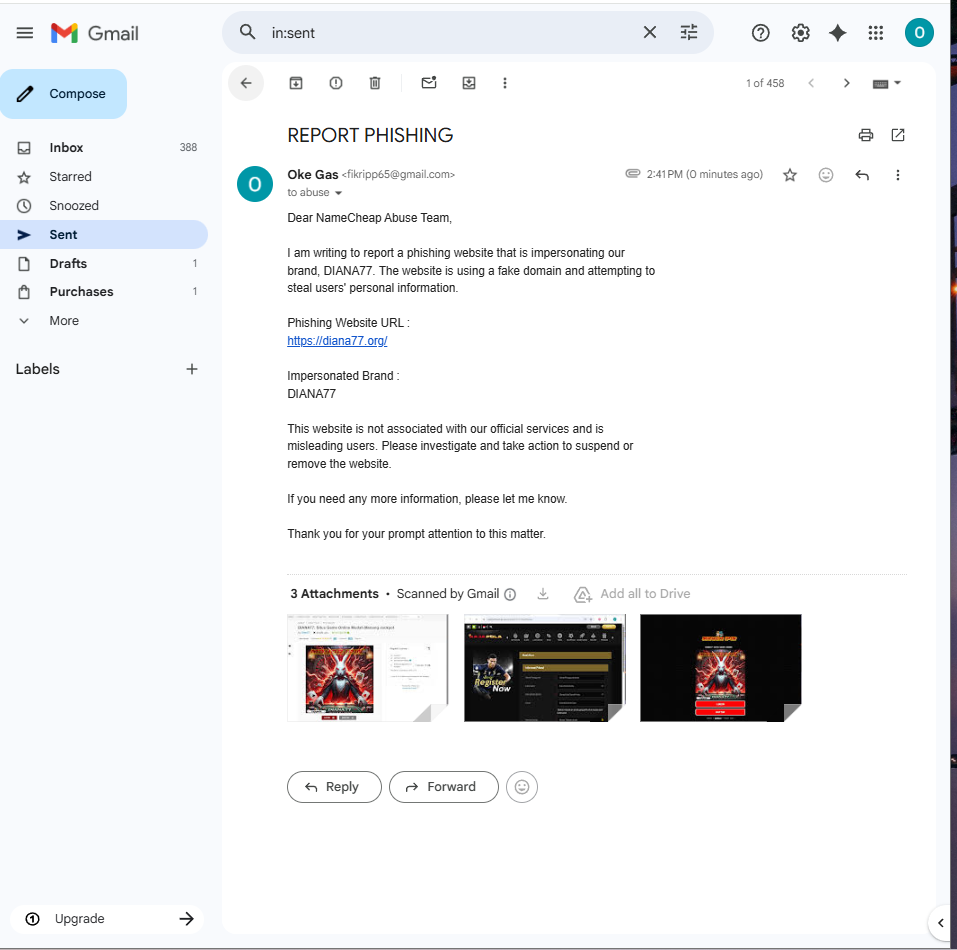The image size is (957, 950).
Task: Open the Inbox folder
Action: 104,148
